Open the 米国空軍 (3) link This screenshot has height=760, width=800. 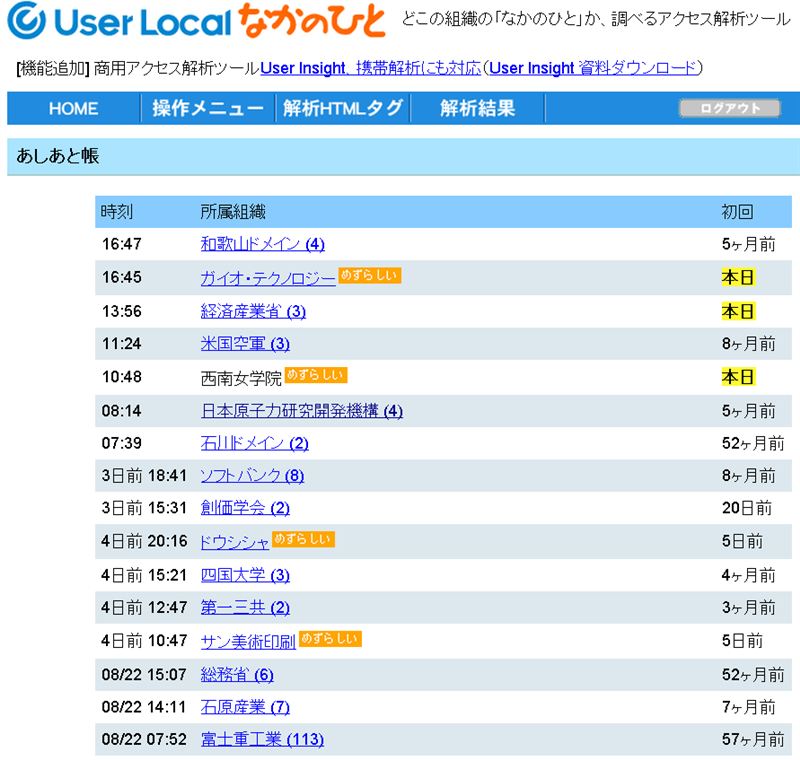coord(245,344)
